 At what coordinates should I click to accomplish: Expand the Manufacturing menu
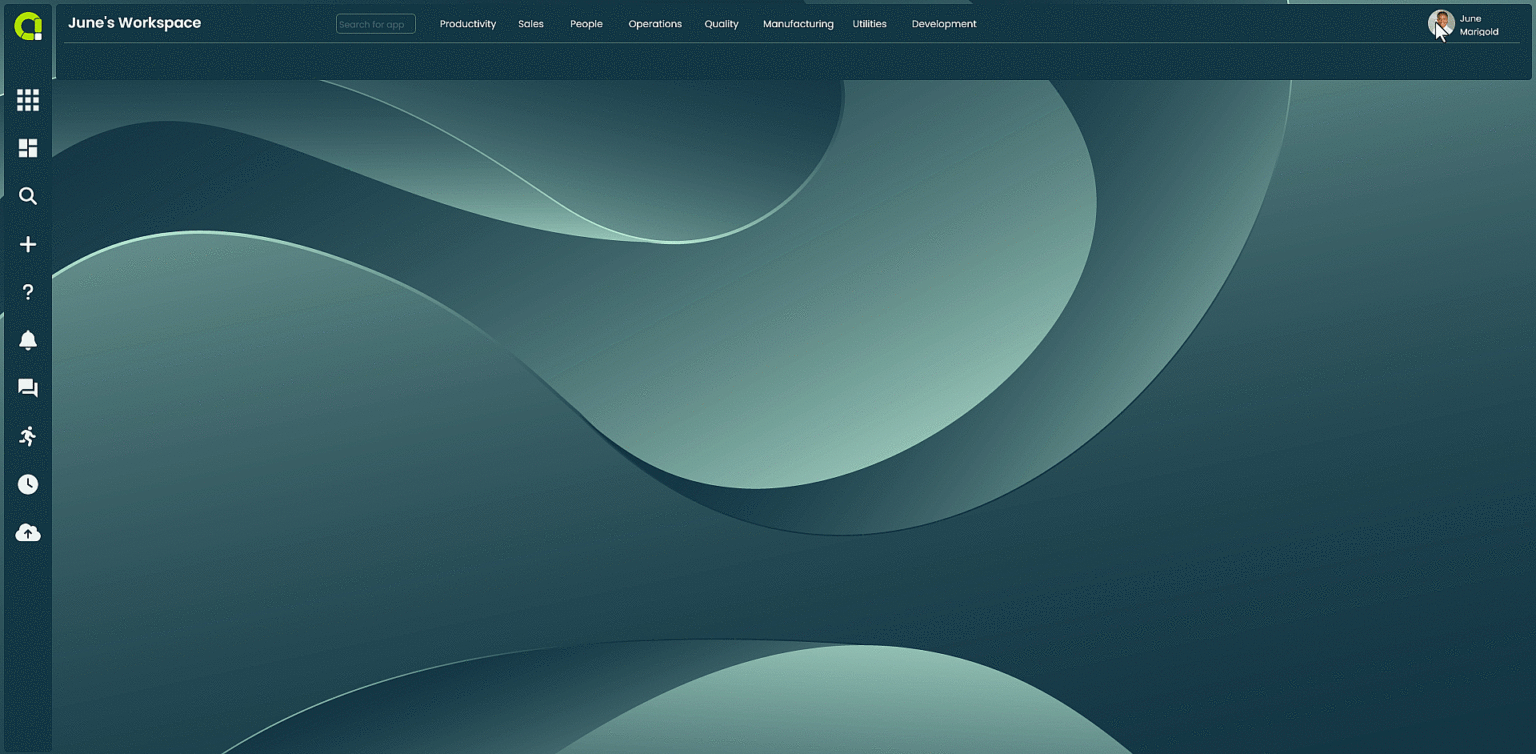798,24
